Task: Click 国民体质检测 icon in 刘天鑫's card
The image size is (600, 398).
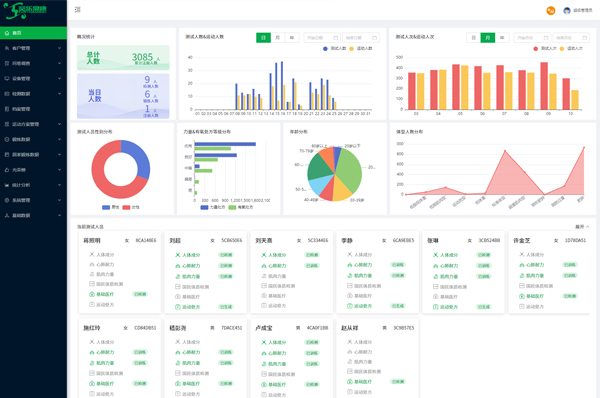Action: [264, 286]
